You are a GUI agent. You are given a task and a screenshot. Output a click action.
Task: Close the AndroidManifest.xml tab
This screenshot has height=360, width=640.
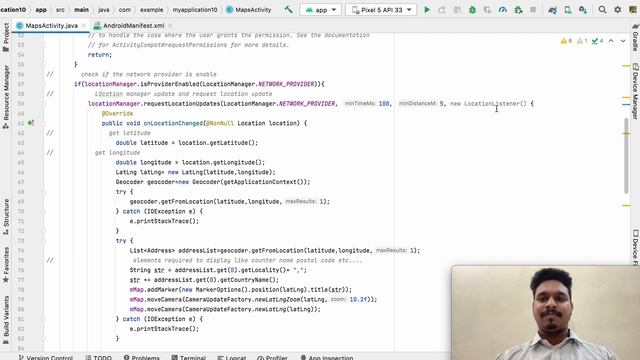point(170,25)
